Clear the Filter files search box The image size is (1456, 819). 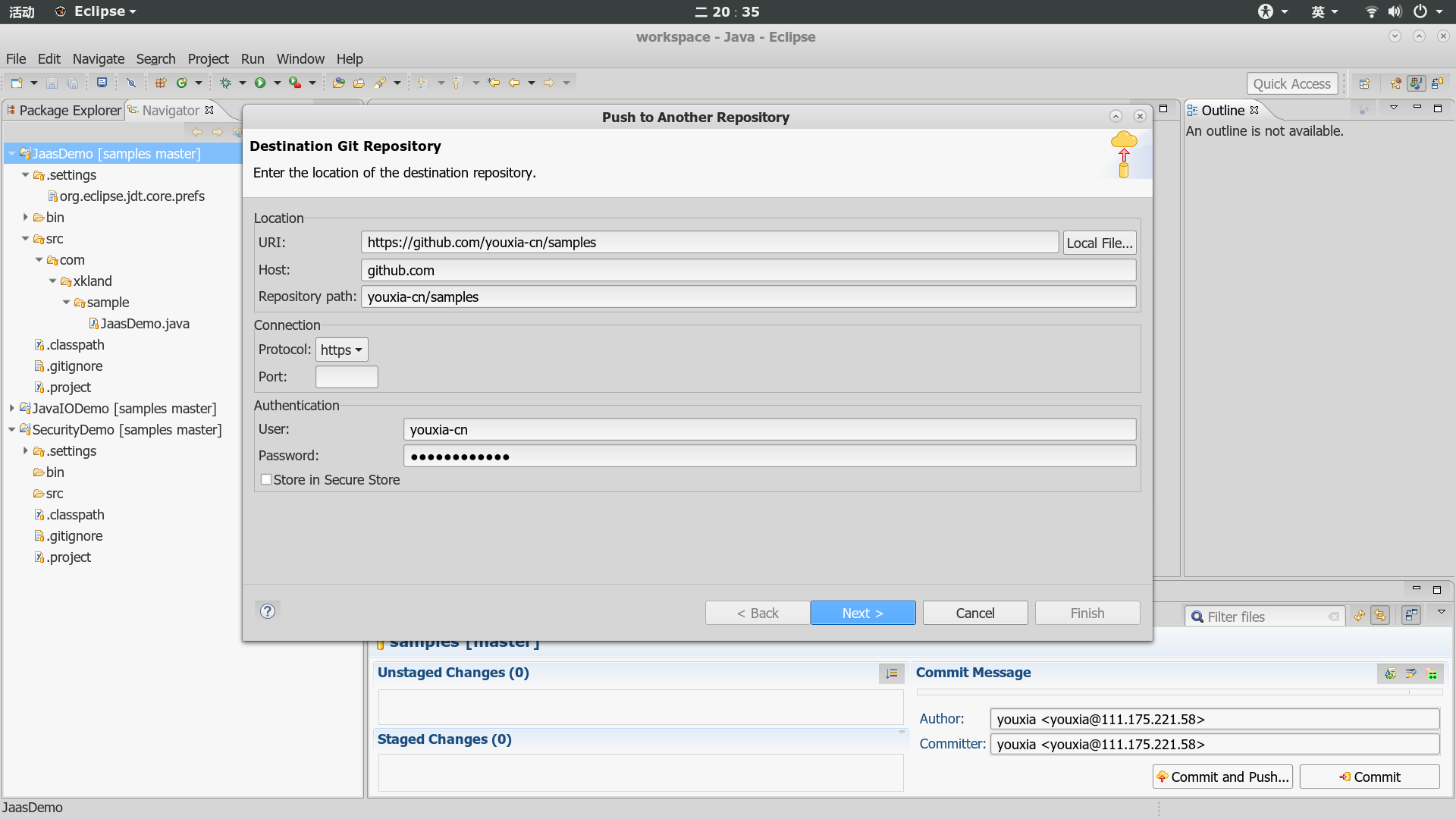[x=1333, y=617]
